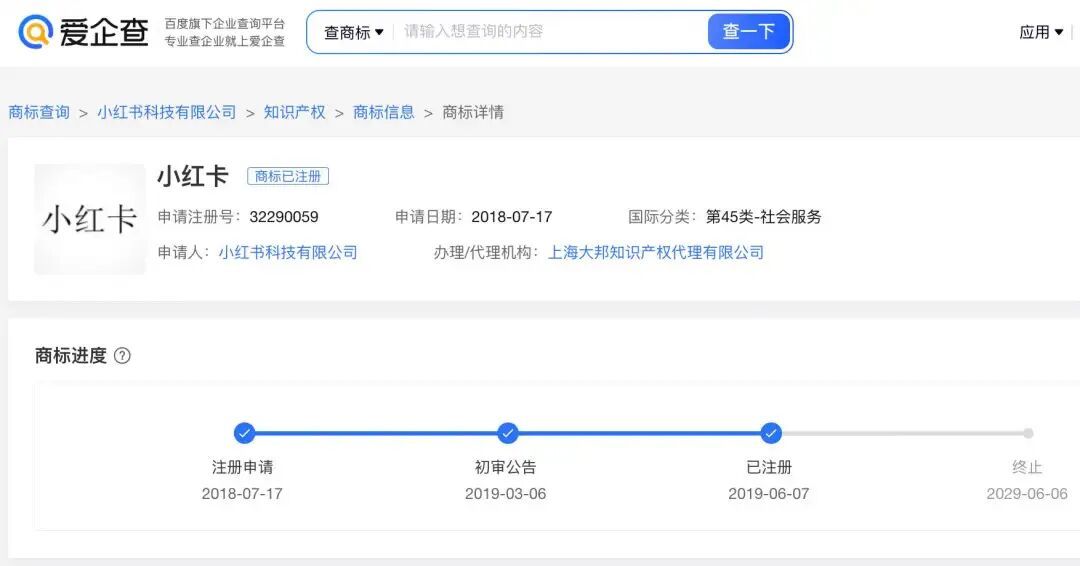
Task: Click the 小红卡 trademark title heading
Action: (x=193, y=176)
